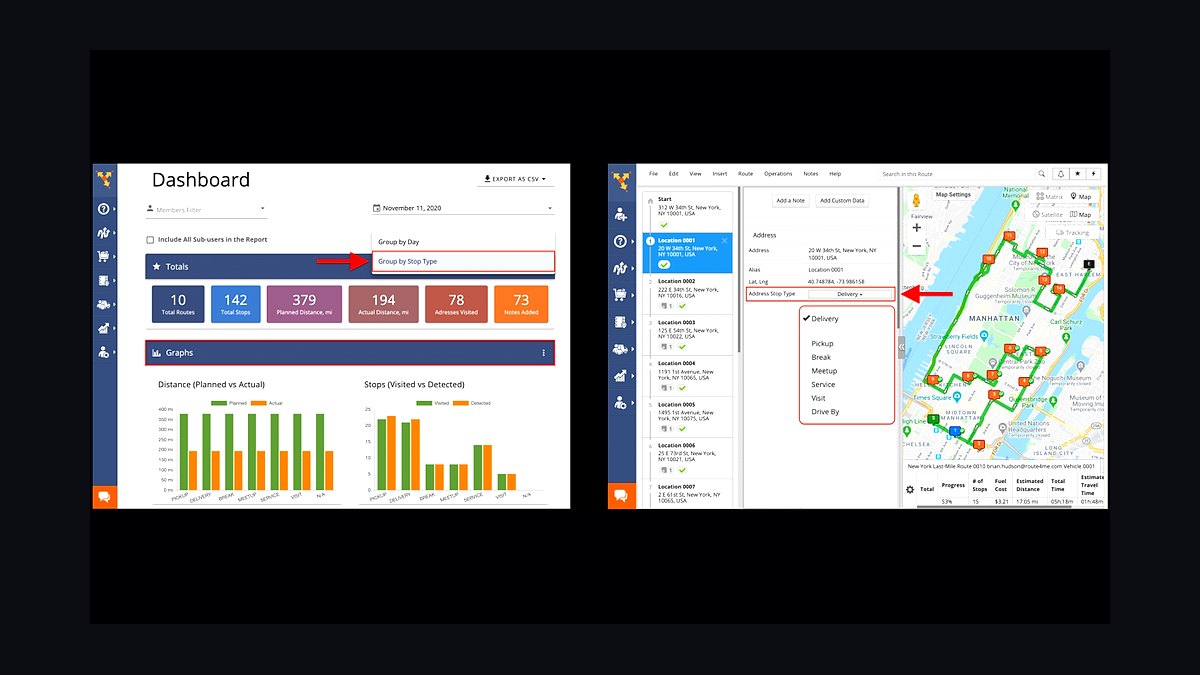Open the routes icon in Dashboard sidebar
The height and width of the screenshot is (675, 1200).
103,232
